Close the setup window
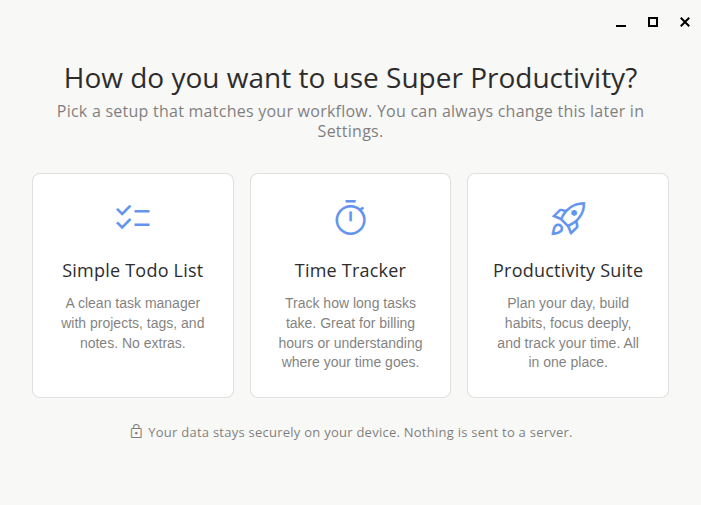 click(x=685, y=22)
